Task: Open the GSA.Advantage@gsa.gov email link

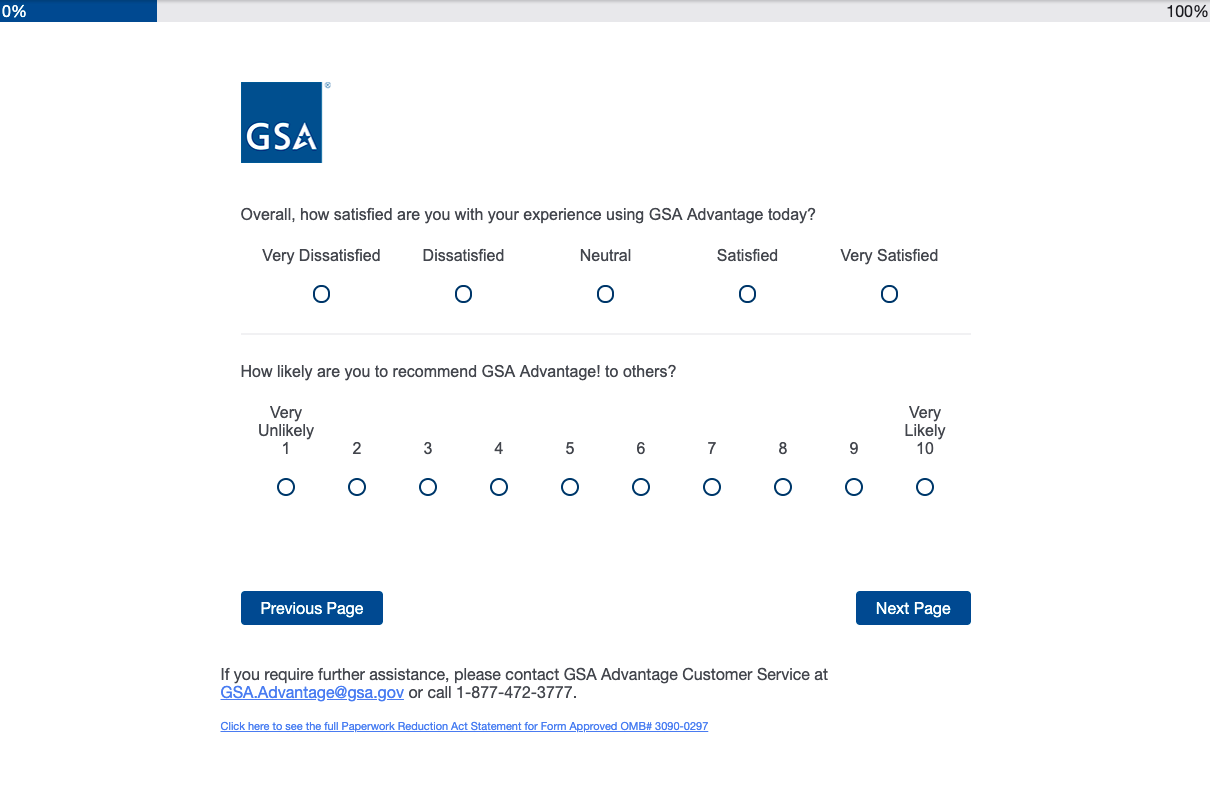Action: pyautogui.click(x=312, y=692)
